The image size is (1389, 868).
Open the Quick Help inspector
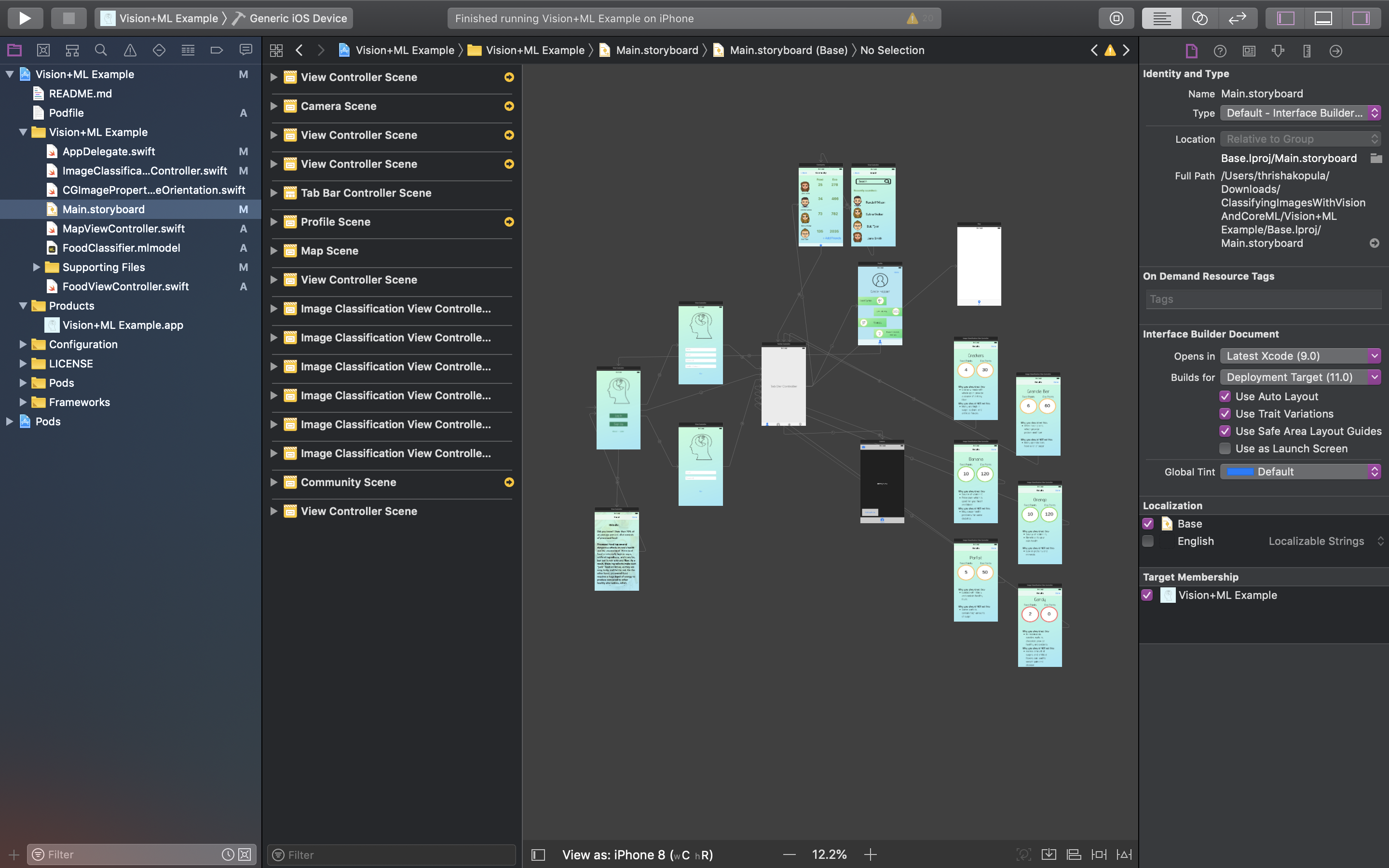pos(1220,51)
